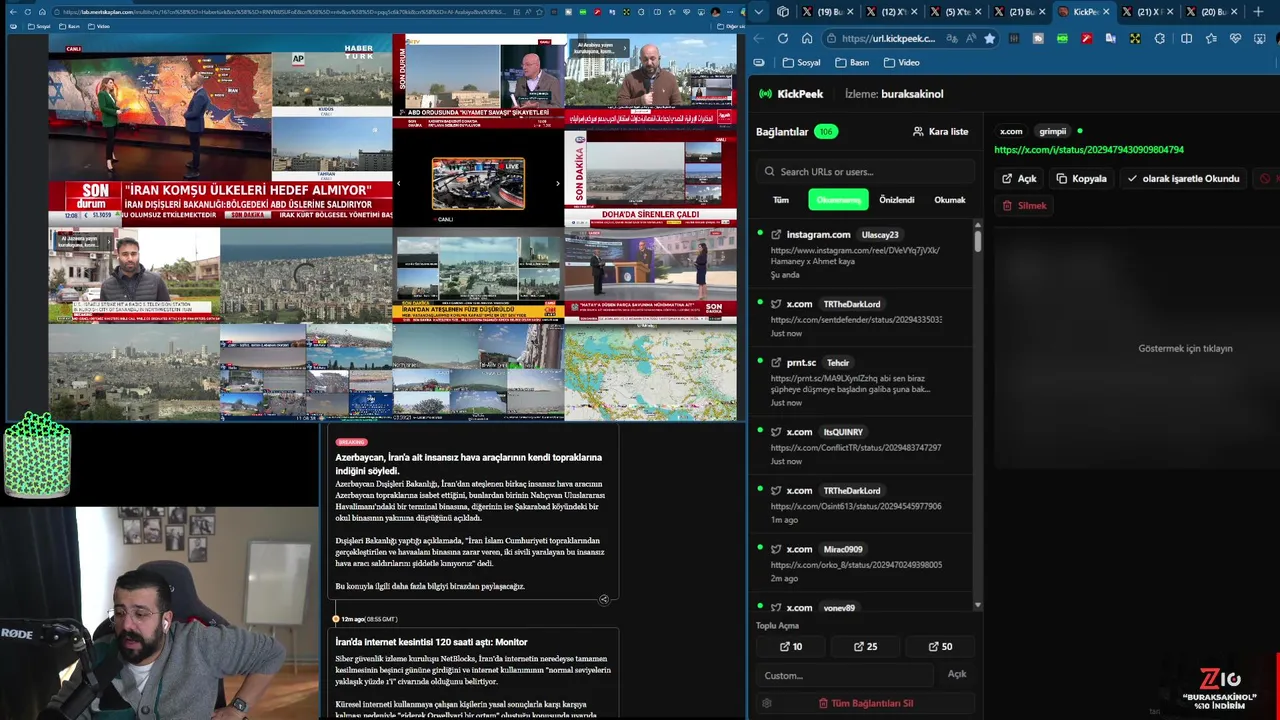Screen dimensions: 1280x720
Task: Open settings gear at bottom of links panel
Action: coord(767,703)
